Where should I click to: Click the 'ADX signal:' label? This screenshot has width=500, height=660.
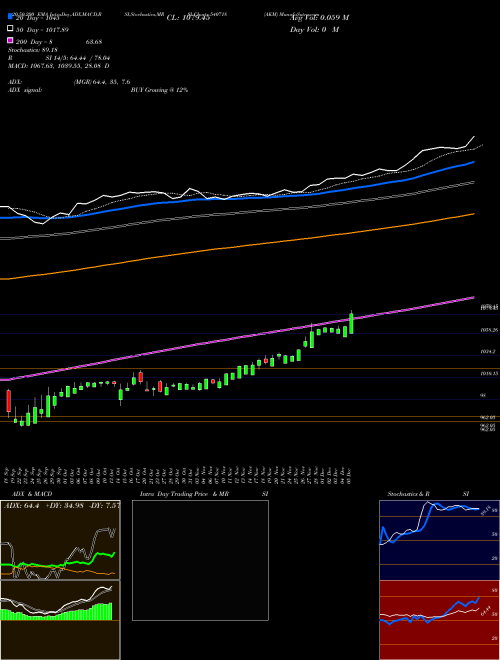pos(25,90)
